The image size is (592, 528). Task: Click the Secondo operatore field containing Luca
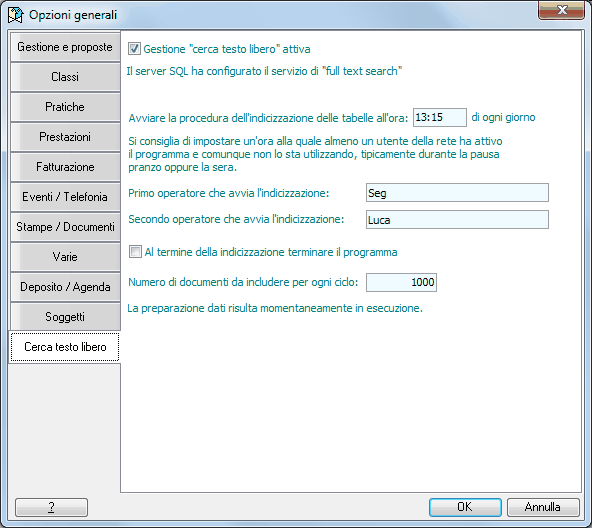pyautogui.click(x=457, y=220)
